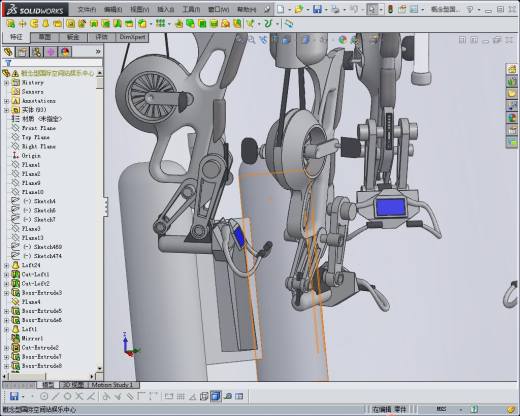The width and height of the screenshot is (520, 416).
Task: Open the PropertyManager tab icon
Action: click(22, 52)
